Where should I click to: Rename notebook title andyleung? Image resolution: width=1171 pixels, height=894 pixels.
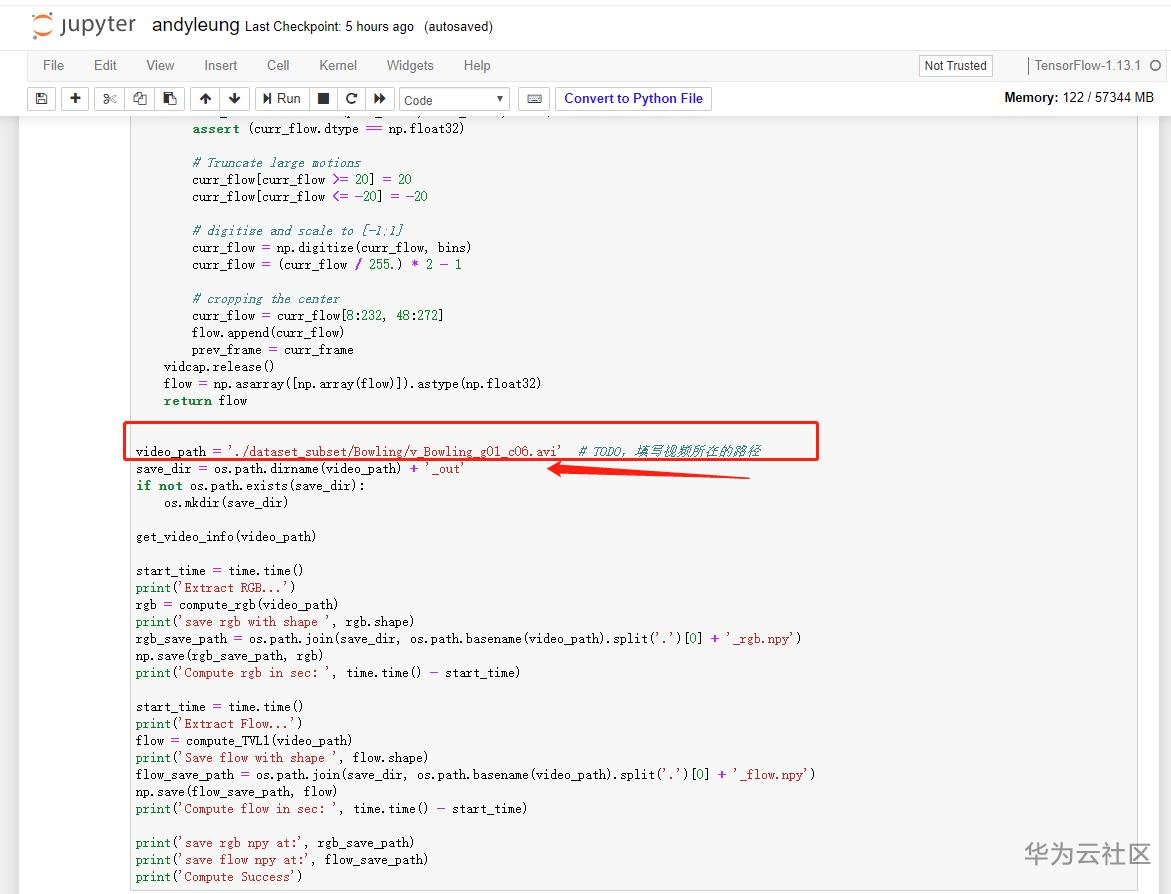[196, 25]
